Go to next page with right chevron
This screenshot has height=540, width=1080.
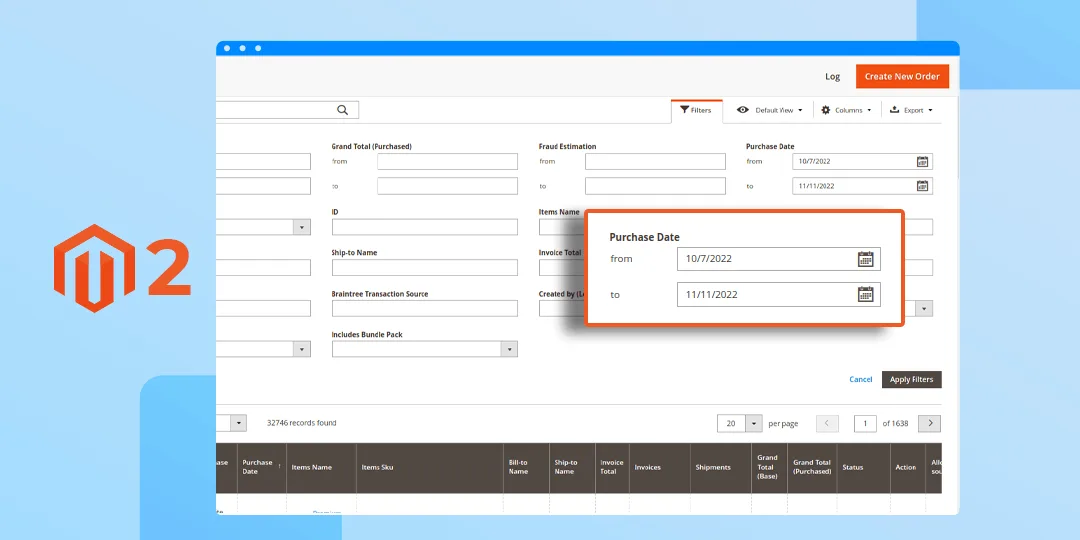(x=930, y=423)
